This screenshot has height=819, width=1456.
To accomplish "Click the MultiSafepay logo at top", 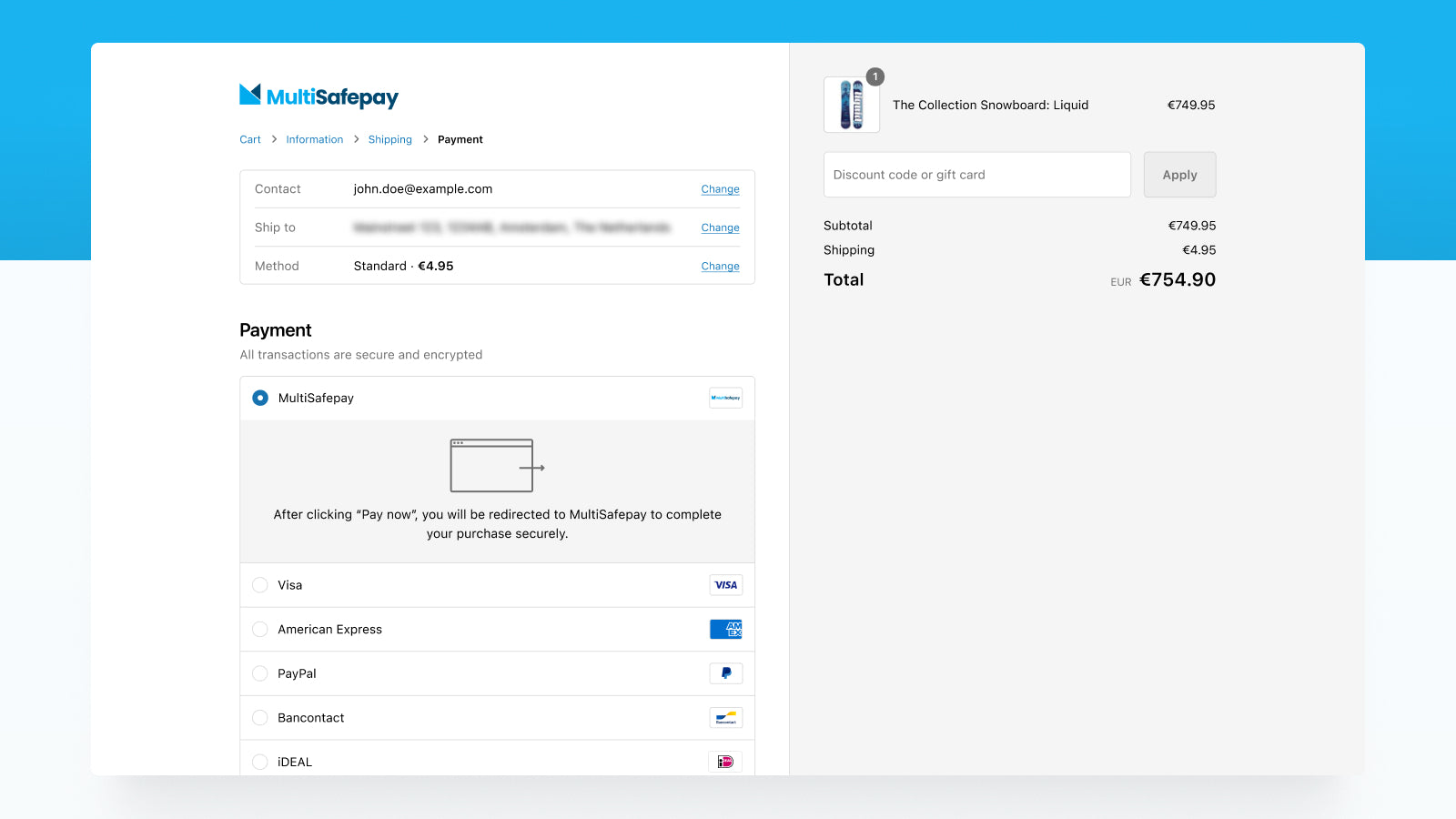I will point(318,96).
